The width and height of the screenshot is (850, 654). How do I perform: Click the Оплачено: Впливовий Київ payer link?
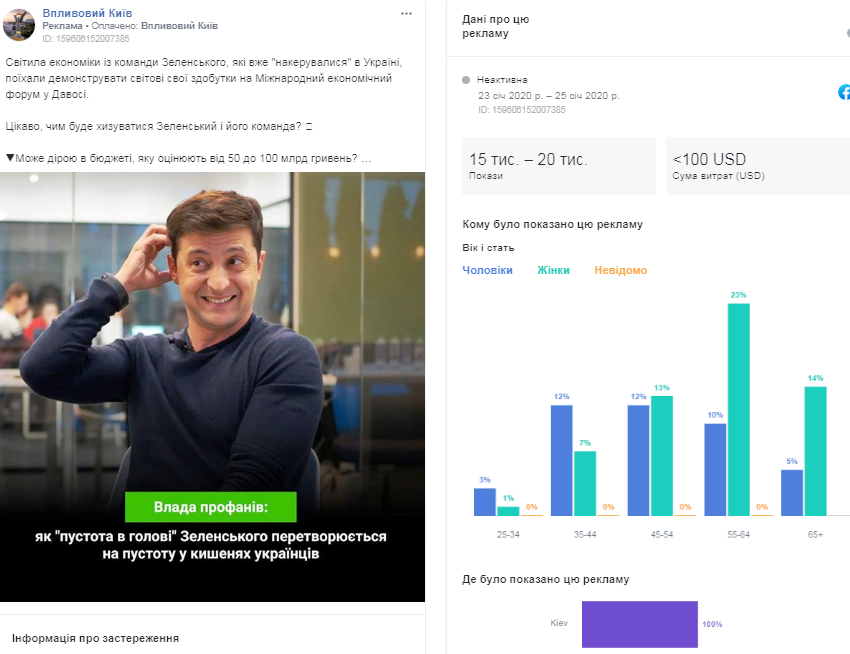179,26
